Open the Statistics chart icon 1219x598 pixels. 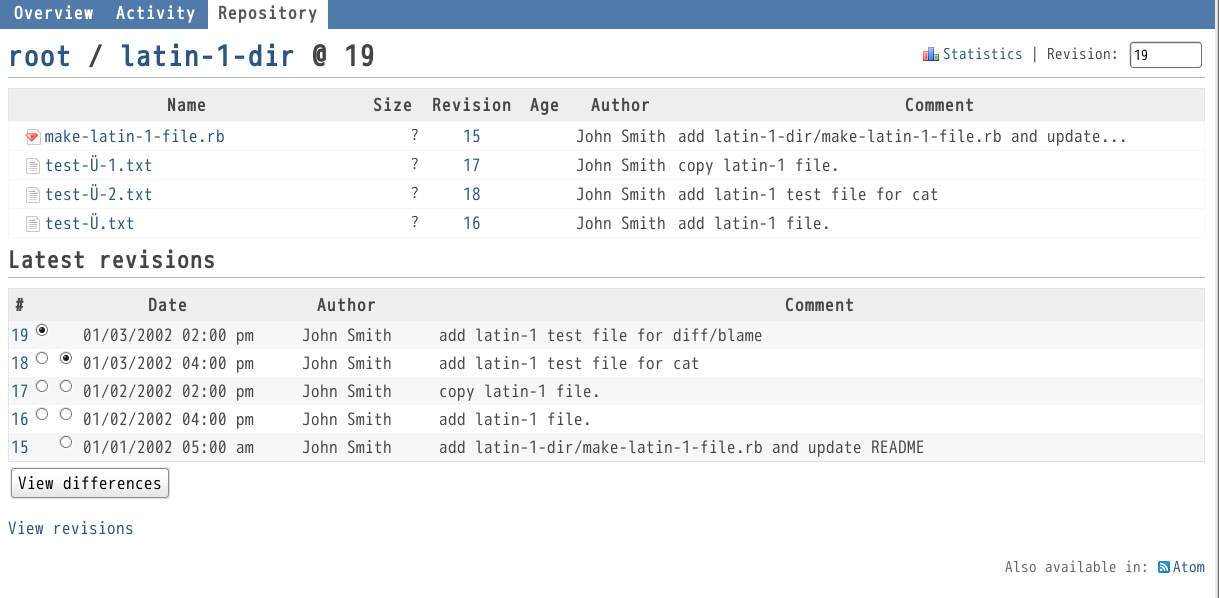(x=931, y=55)
